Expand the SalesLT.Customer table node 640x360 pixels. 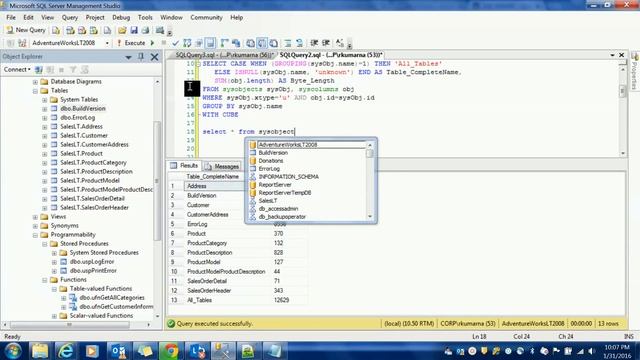[x=45, y=136]
